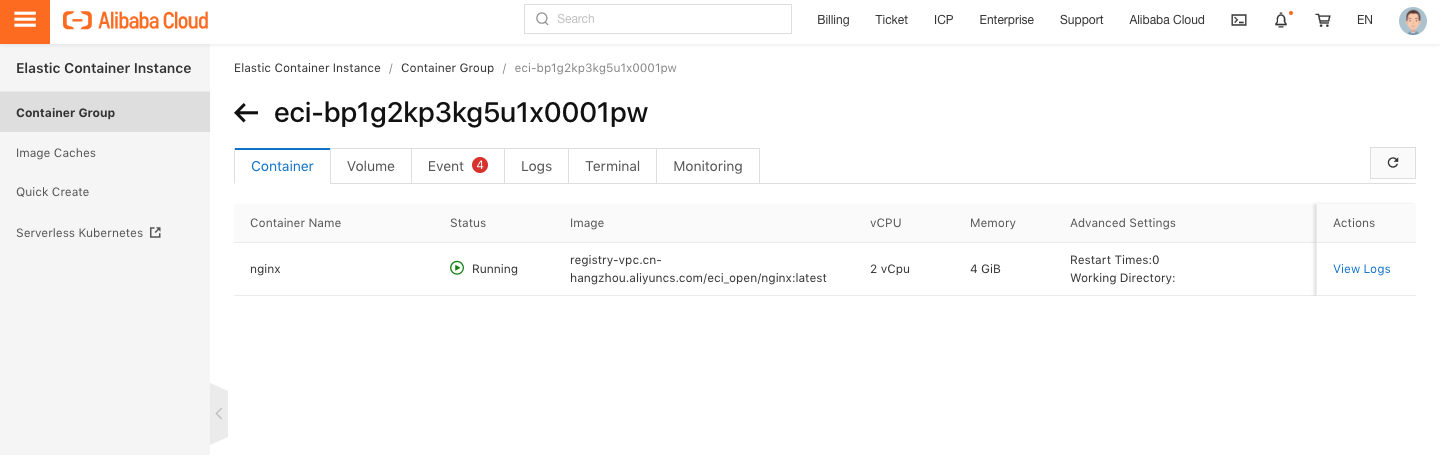
Task: Open the EN language selector
Action: [x=1365, y=20]
